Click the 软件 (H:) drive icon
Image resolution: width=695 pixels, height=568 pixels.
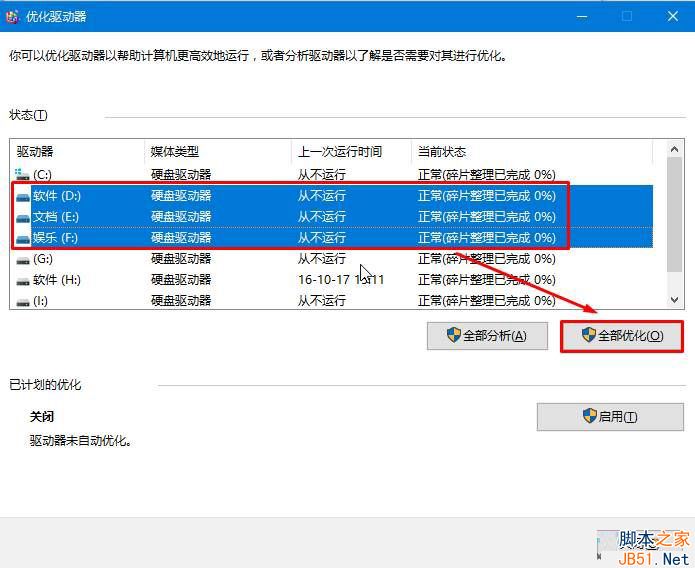pos(23,281)
